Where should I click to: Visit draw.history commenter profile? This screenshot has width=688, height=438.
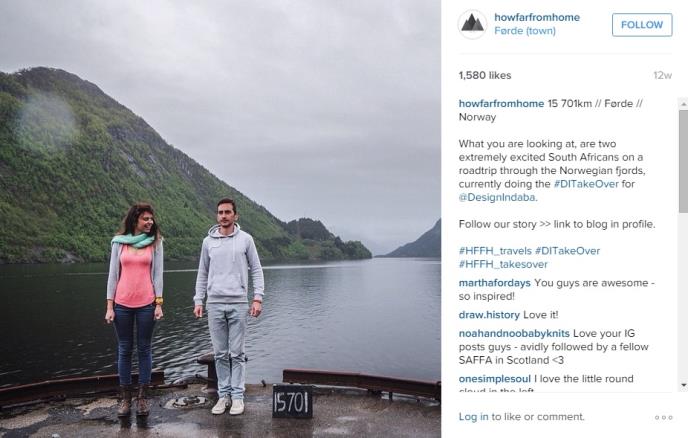489,315
